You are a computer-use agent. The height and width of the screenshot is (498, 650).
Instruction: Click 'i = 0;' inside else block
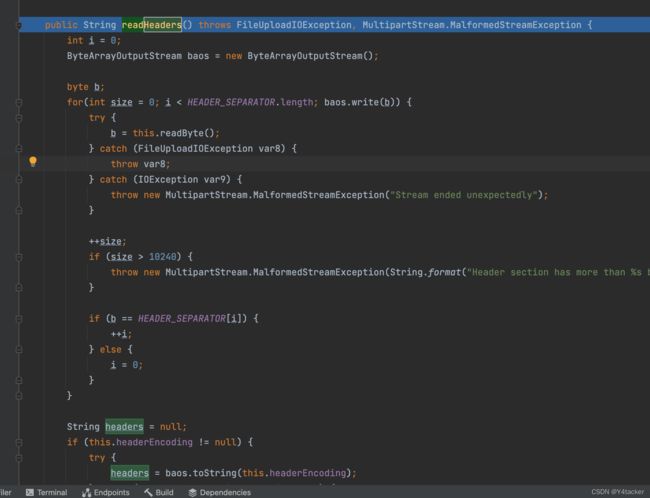pos(126,365)
